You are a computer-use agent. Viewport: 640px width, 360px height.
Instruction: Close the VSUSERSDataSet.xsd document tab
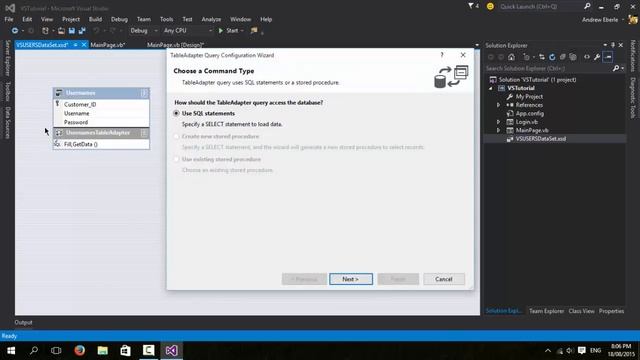tap(84, 45)
